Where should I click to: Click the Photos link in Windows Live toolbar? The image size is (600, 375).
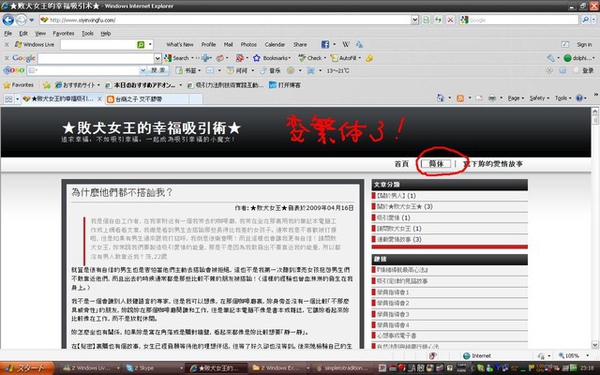point(248,45)
